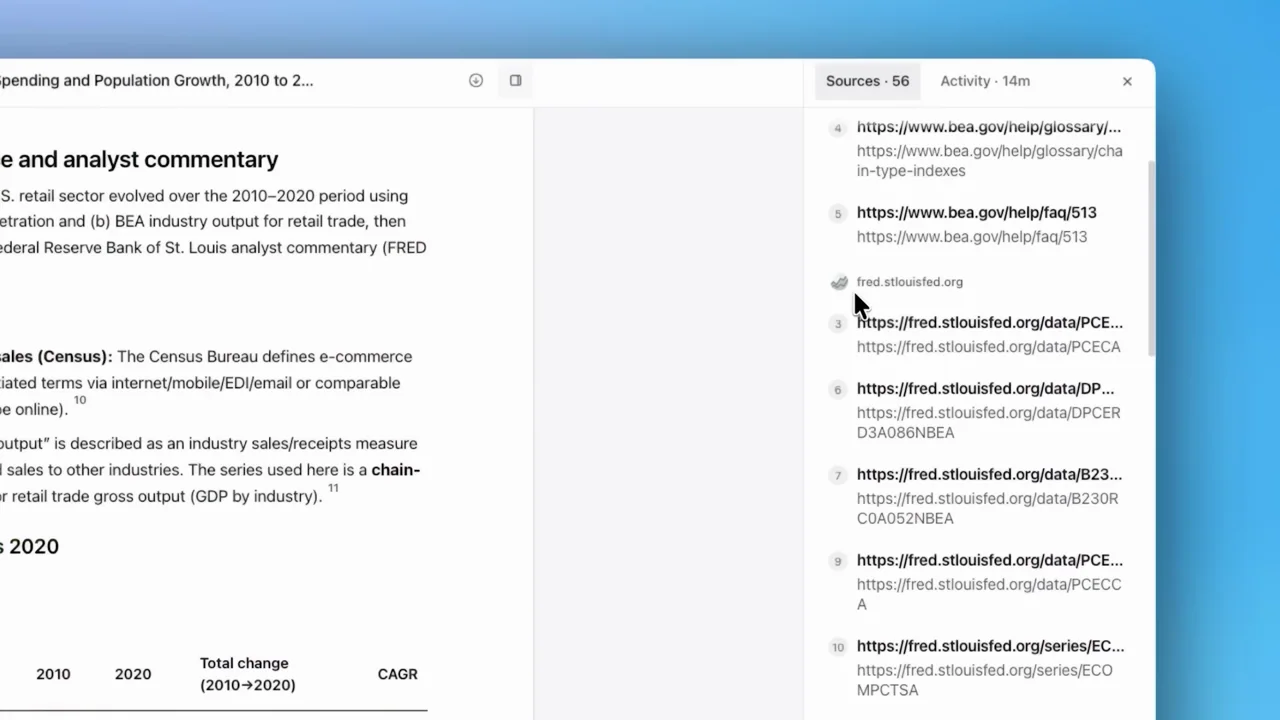Click the source number 3 badge

(x=838, y=323)
